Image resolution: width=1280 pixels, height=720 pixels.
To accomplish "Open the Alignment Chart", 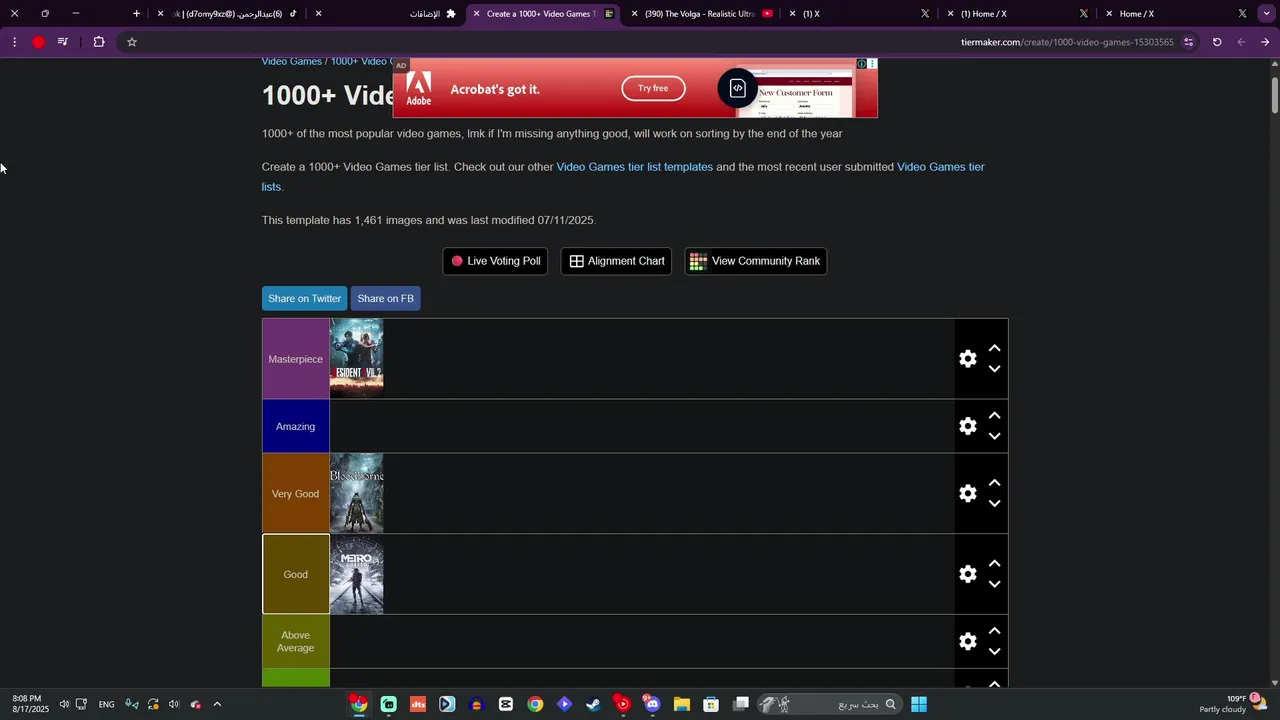I will coord(616,261).
